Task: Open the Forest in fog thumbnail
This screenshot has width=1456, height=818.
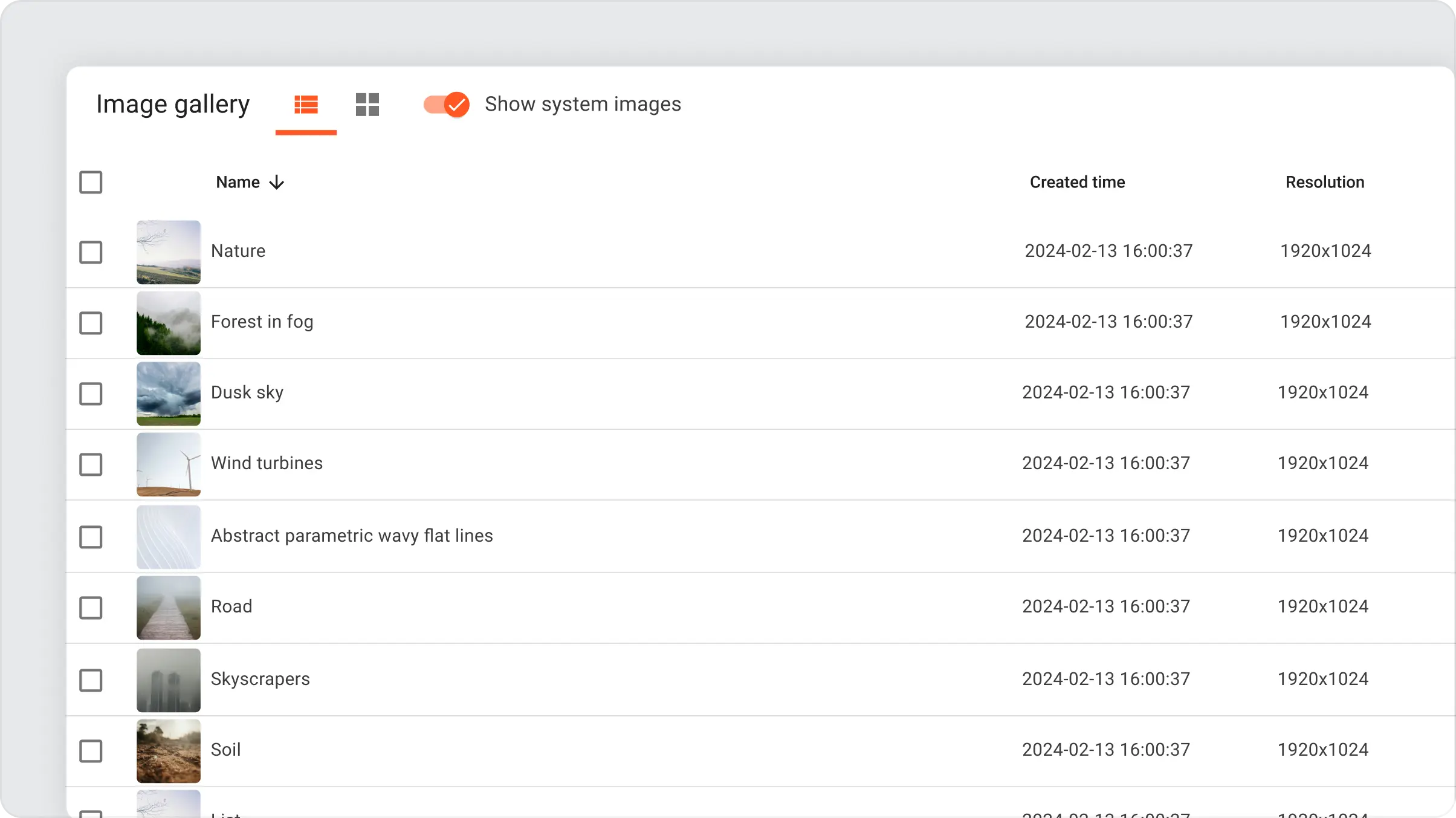Action: click(x=169, y=323)
